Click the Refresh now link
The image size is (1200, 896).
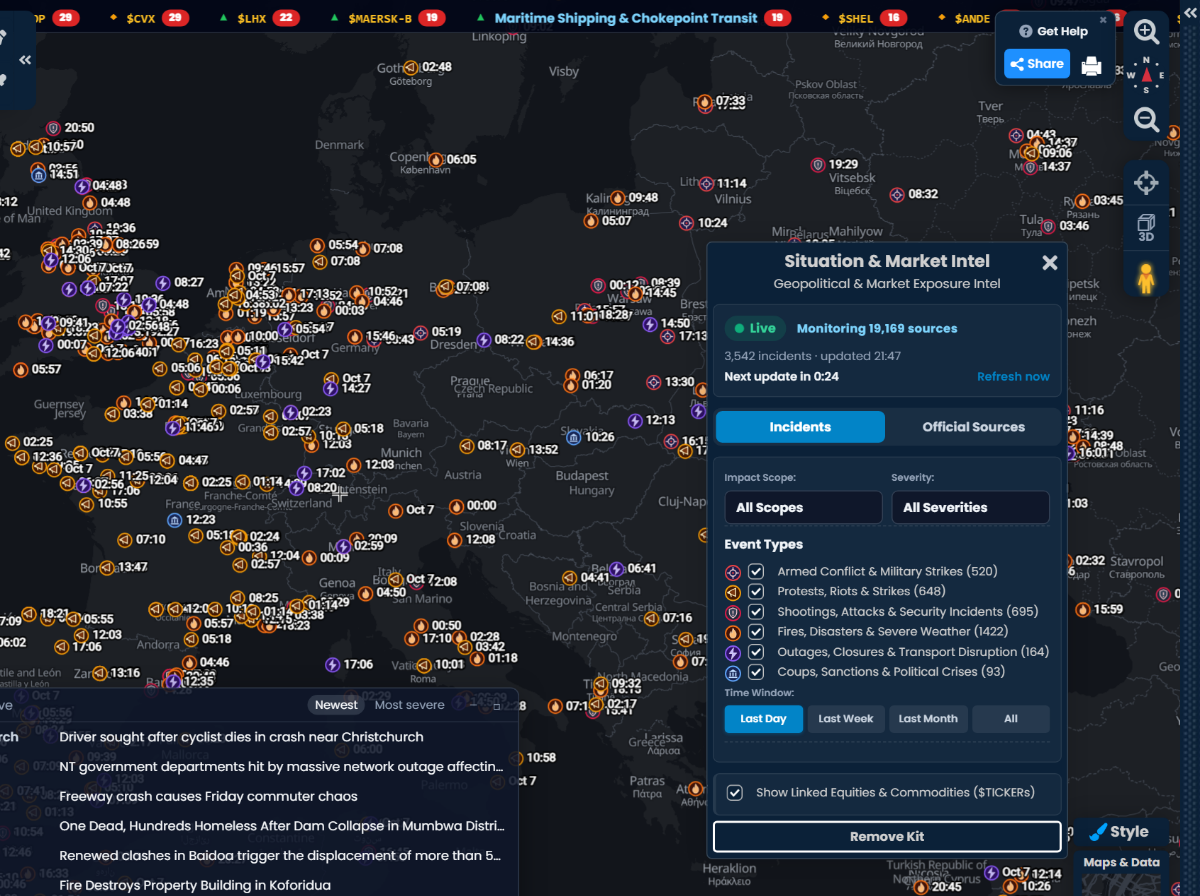tap(1013, 377)
